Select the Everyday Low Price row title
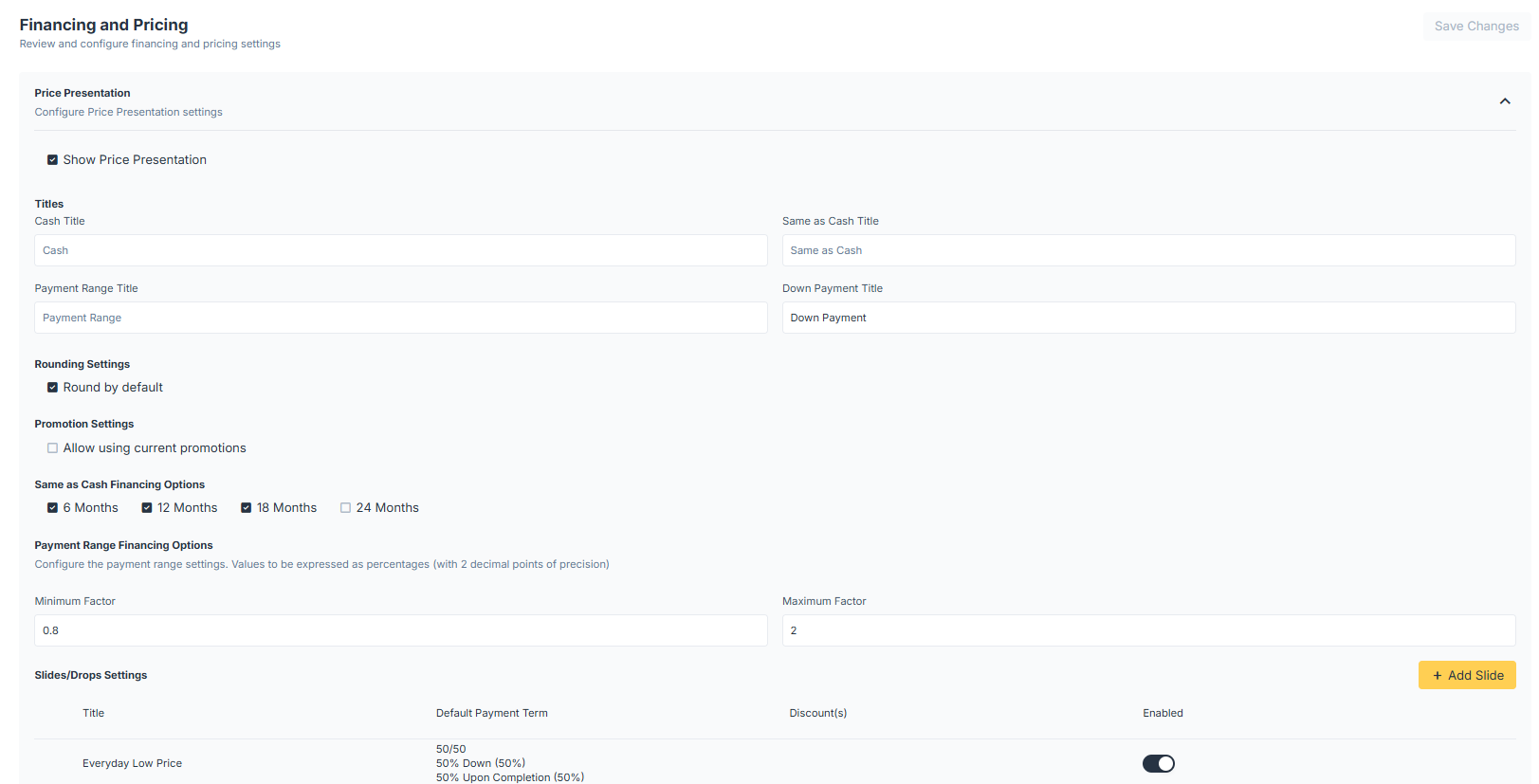 (x=132, y=763)
